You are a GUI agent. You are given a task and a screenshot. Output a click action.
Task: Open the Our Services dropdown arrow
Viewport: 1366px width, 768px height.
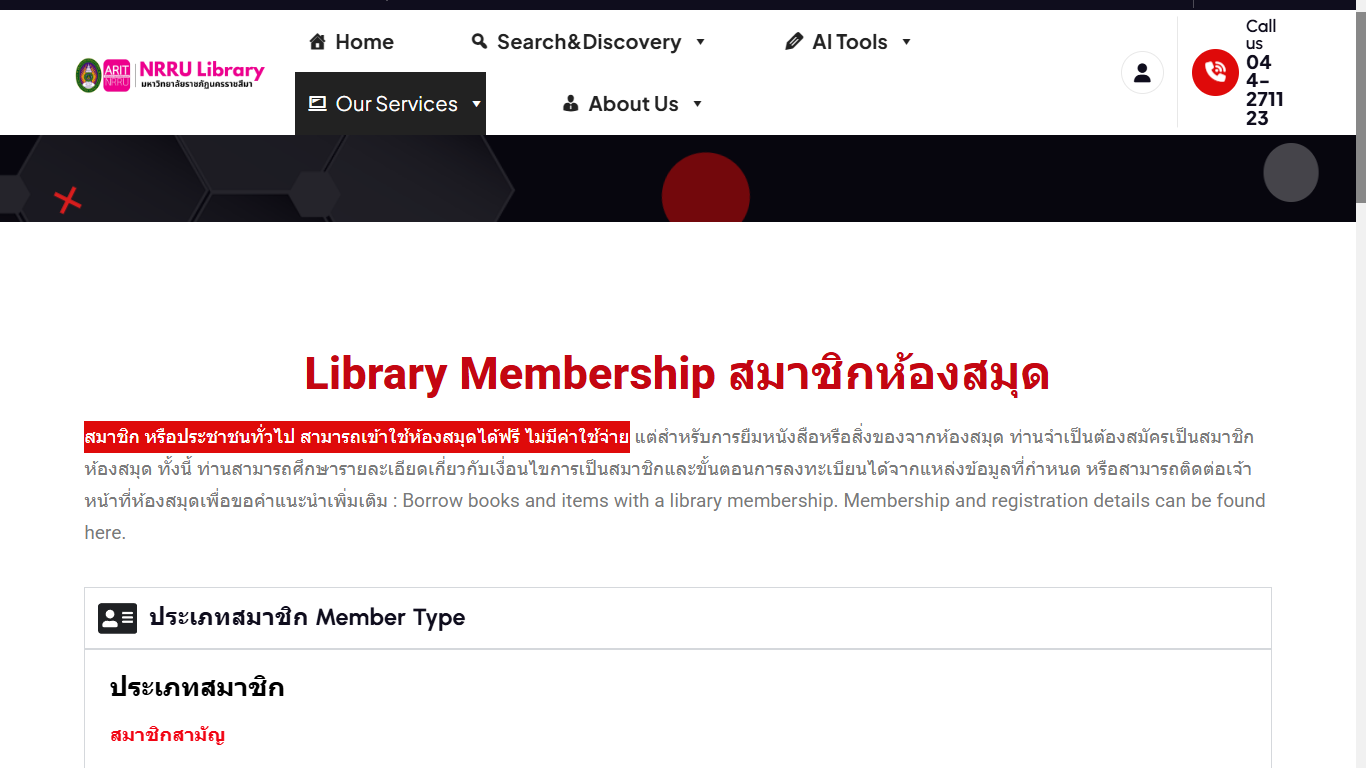pos(477,104)
